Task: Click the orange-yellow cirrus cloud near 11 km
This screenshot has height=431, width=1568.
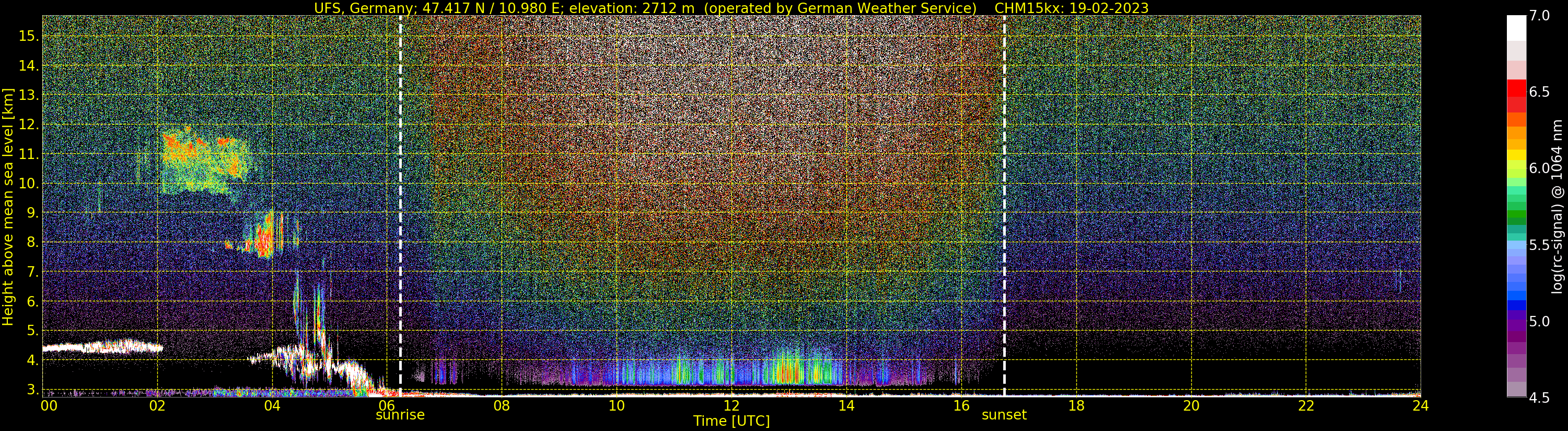Action: (206, 160)
